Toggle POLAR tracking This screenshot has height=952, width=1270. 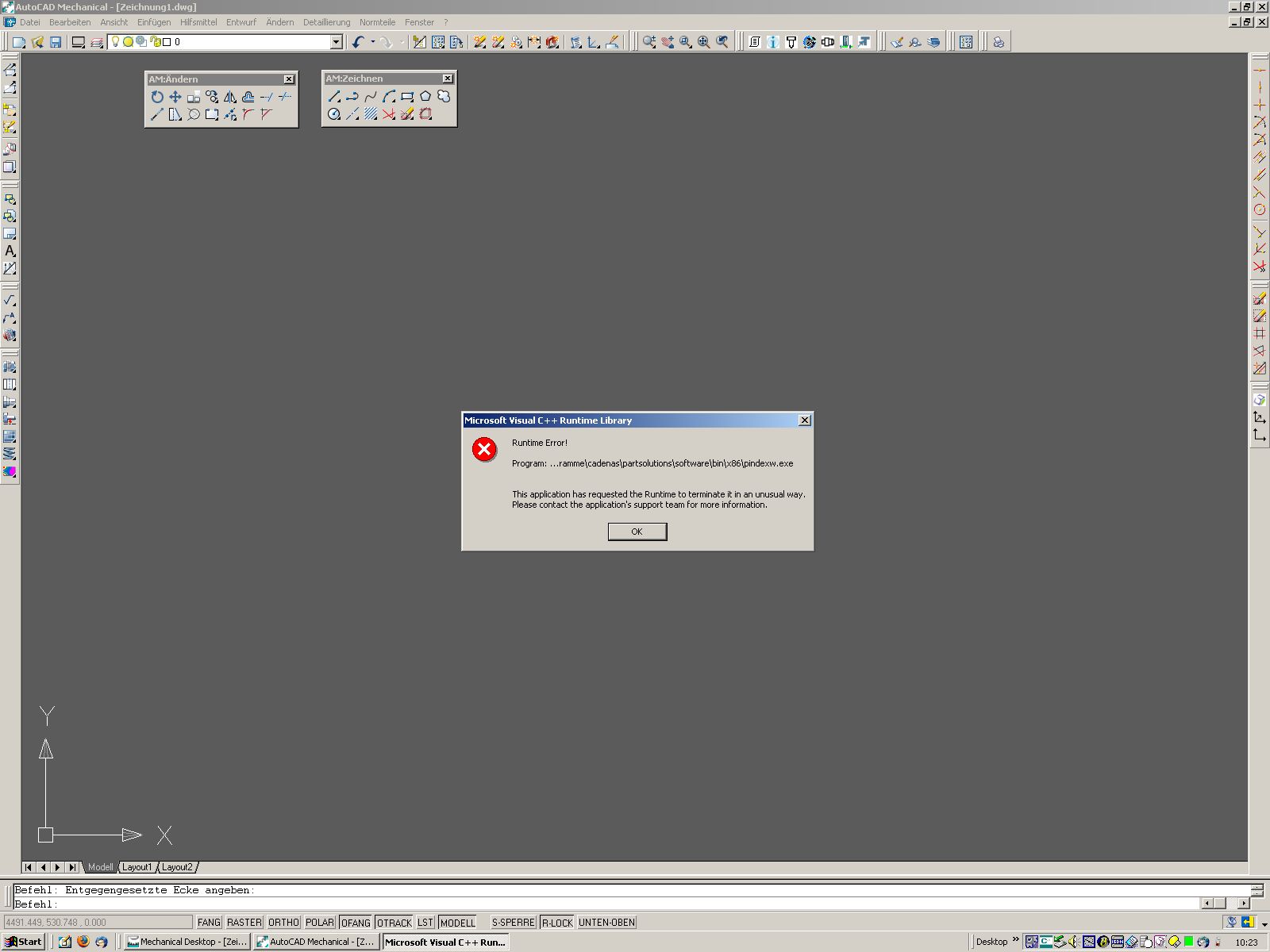[320, 923]
